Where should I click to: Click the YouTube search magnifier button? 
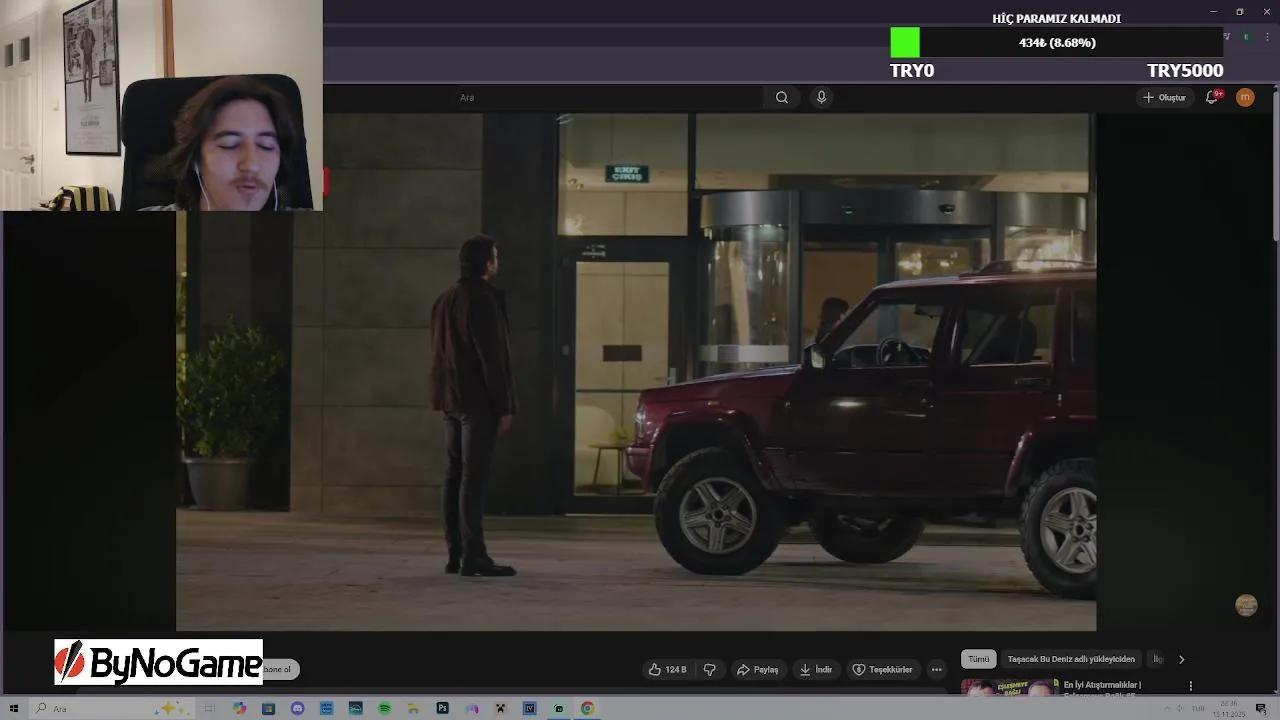782,97
